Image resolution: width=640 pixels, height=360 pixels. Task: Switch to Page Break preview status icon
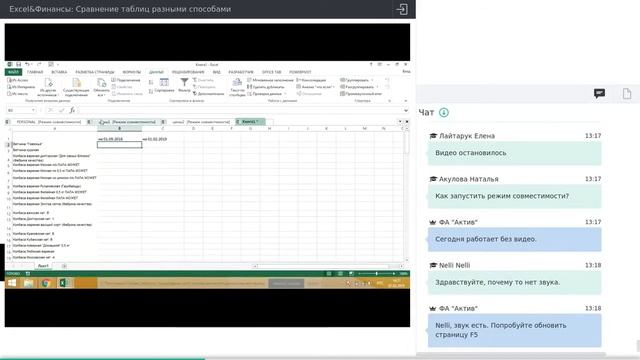(x=351, y=273)
